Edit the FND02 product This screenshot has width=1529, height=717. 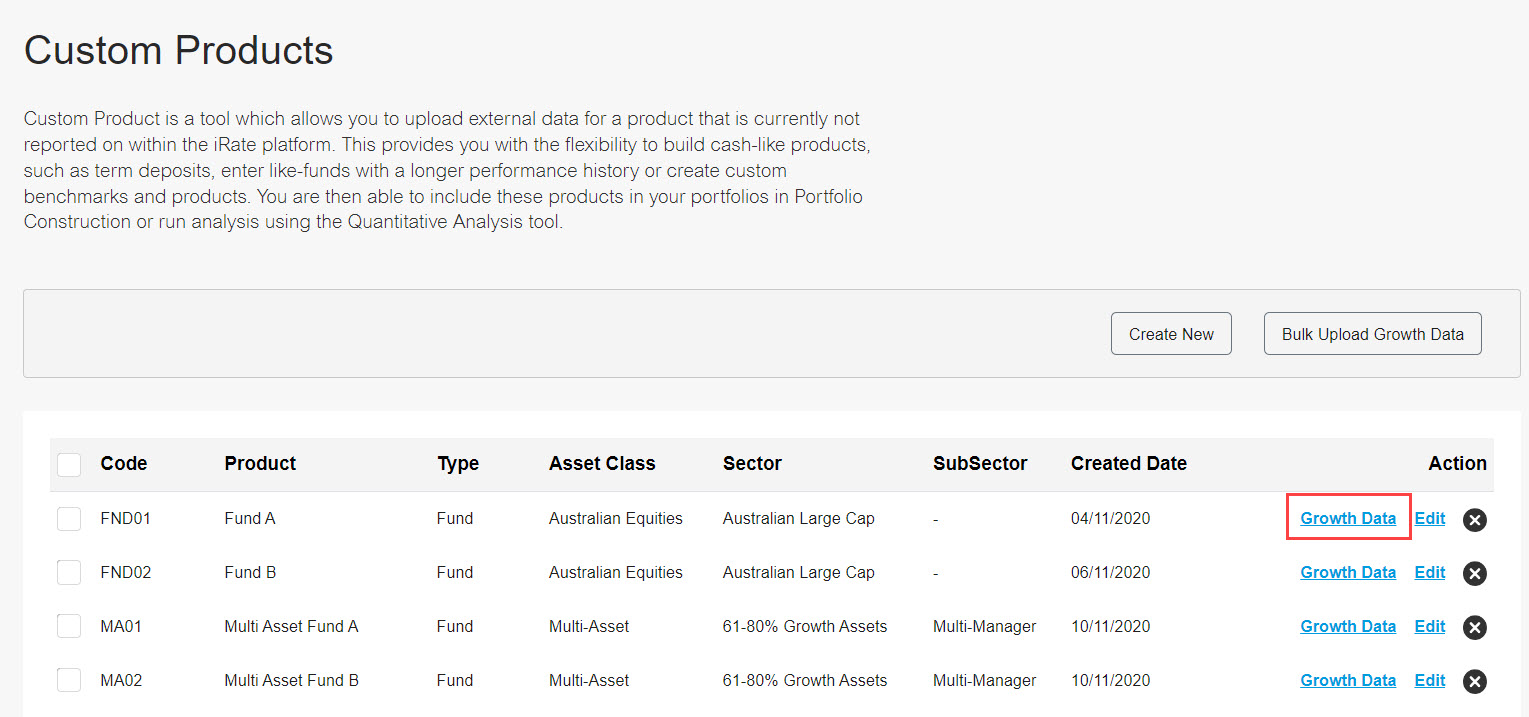(1430, 572)
